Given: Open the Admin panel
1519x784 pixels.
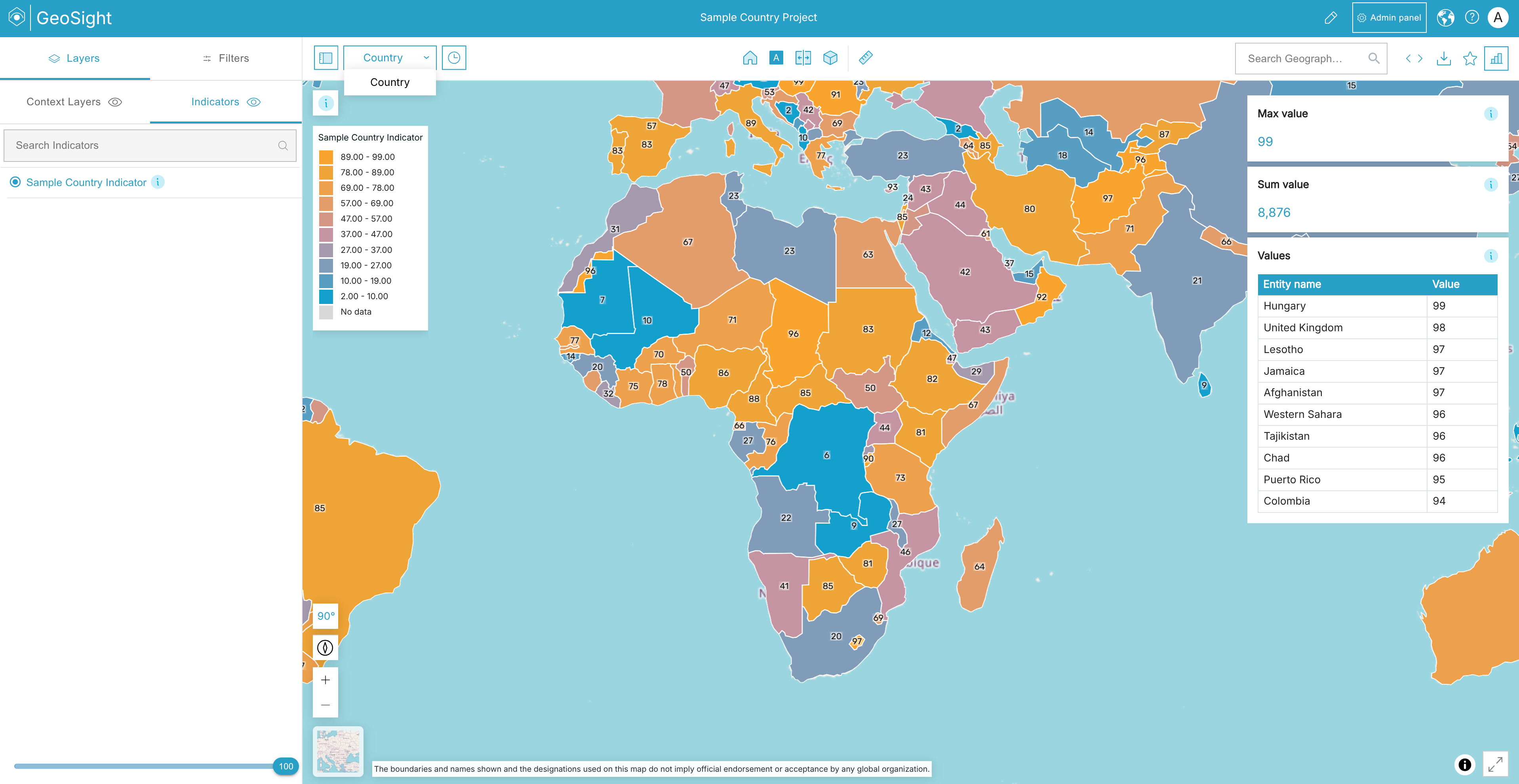Looking at the screenshot, I should coord(1389,18).
